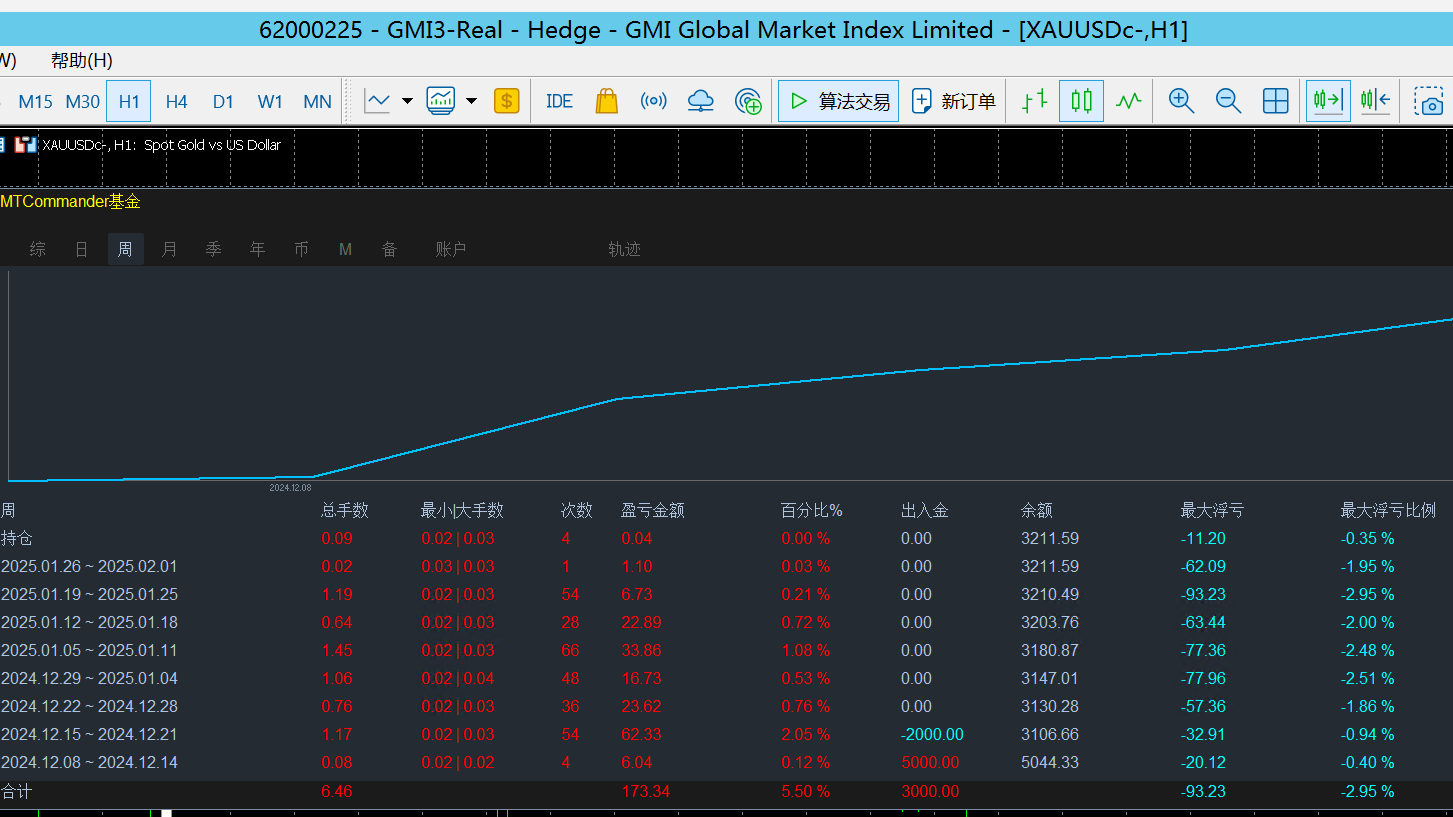Open the Market shopping bag icon
Image resolution: width=1453 pixels, height=817 pixels.
(x=606, y=101)
